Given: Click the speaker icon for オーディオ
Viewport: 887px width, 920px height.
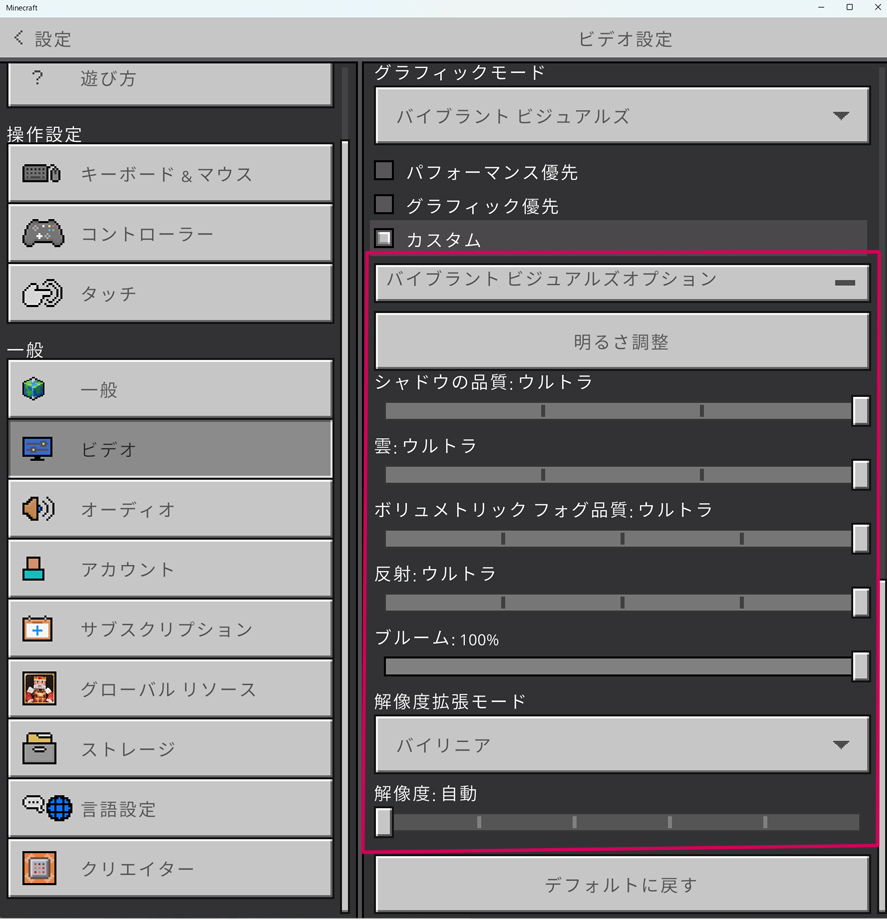Looking at the screenshot, I should [38, 509].
